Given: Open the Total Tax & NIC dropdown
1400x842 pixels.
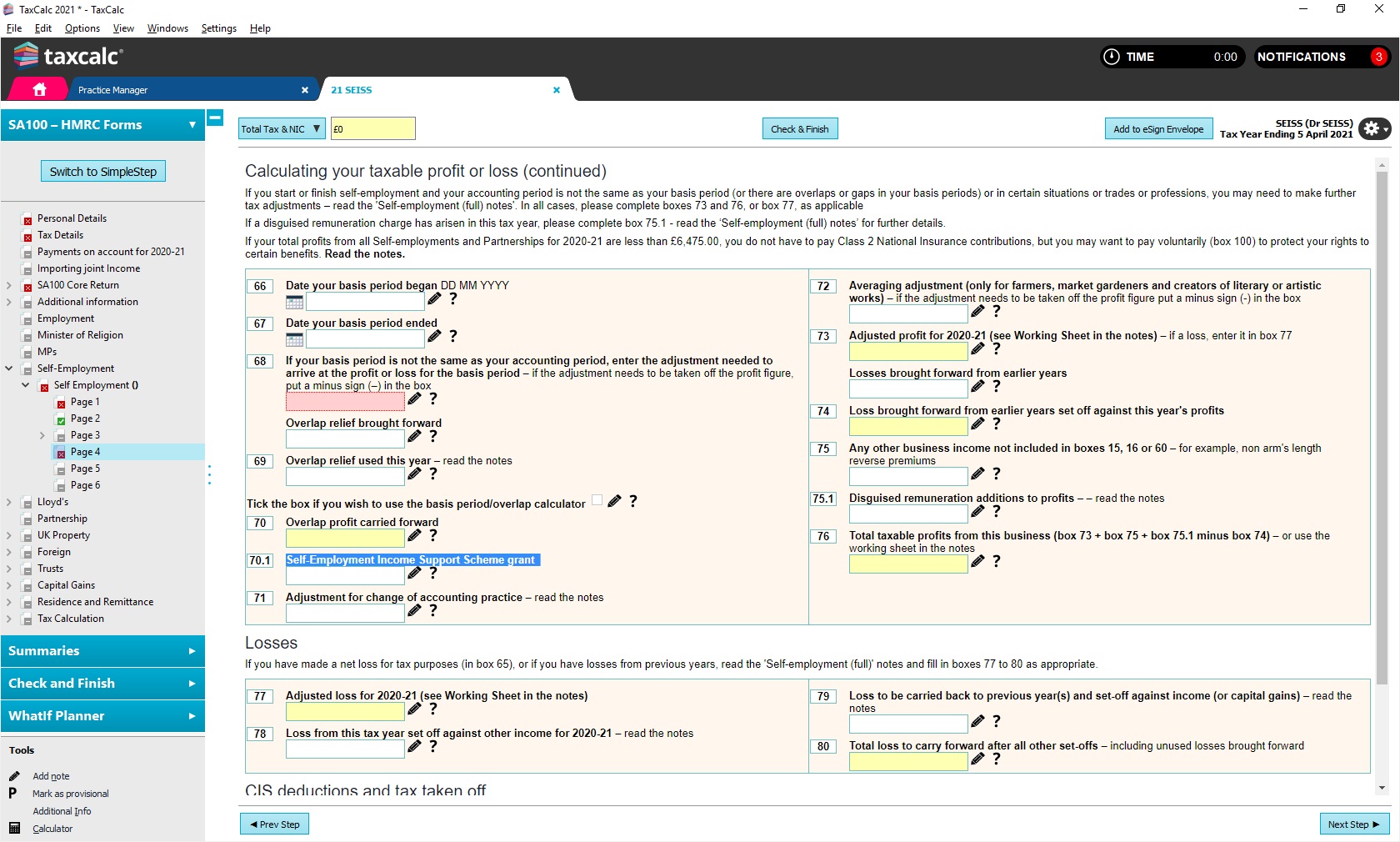Looking at the screenshot, I should 281,129.
